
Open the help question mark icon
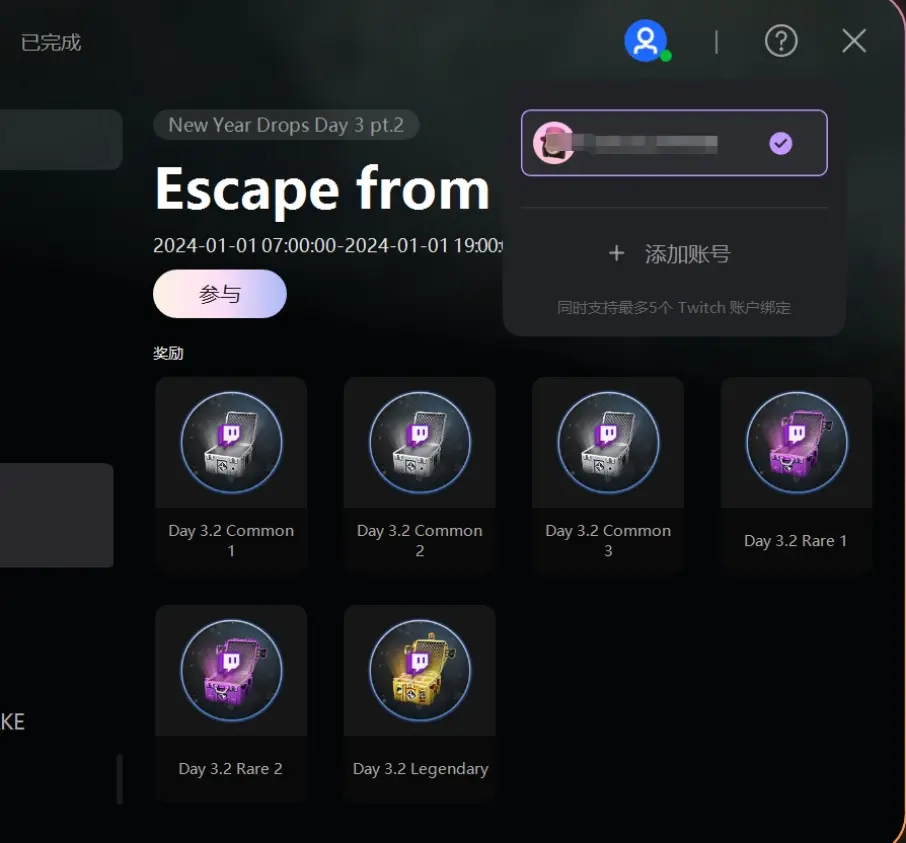781,41
